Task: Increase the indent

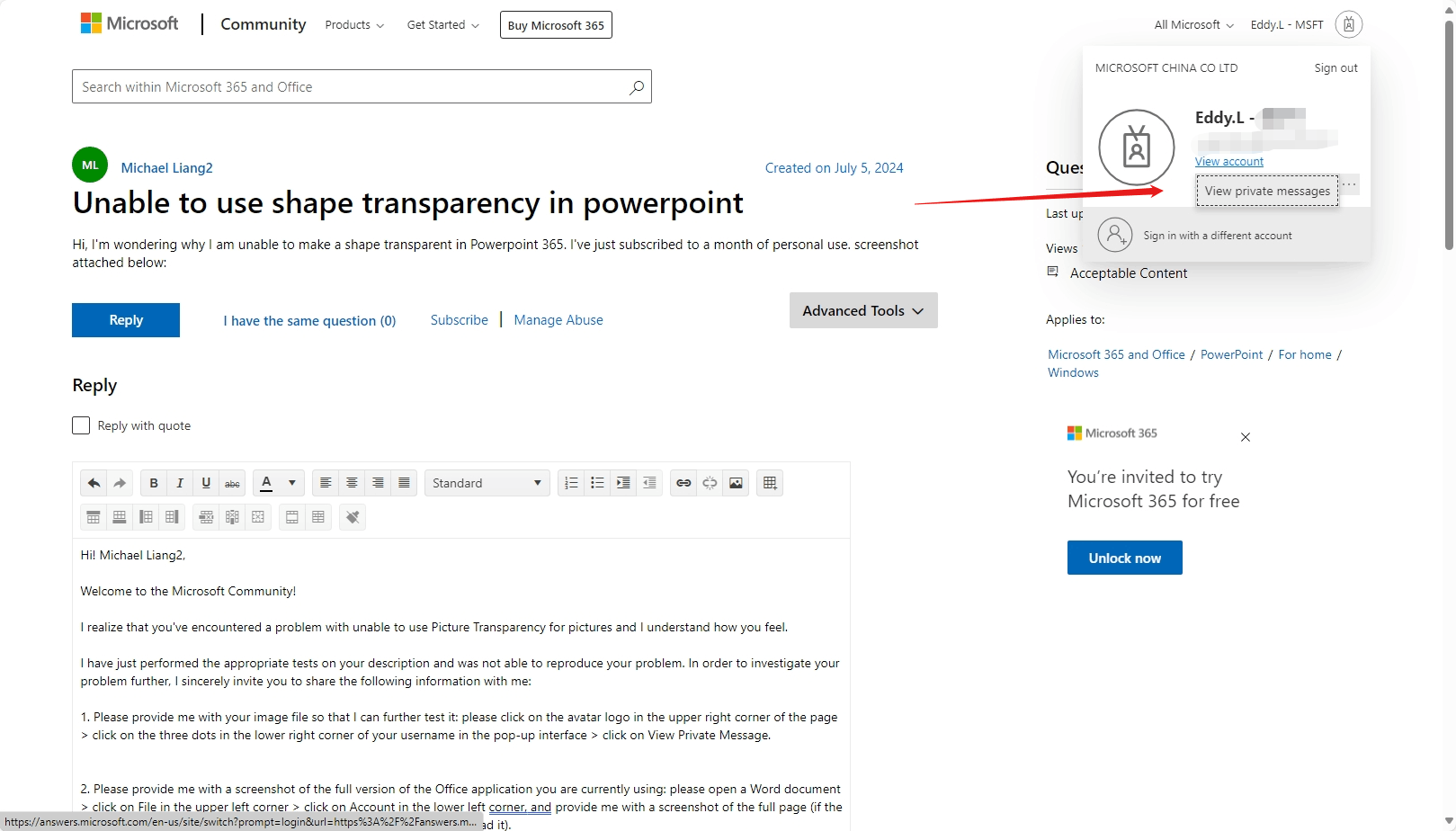Action: coord(623,483)
